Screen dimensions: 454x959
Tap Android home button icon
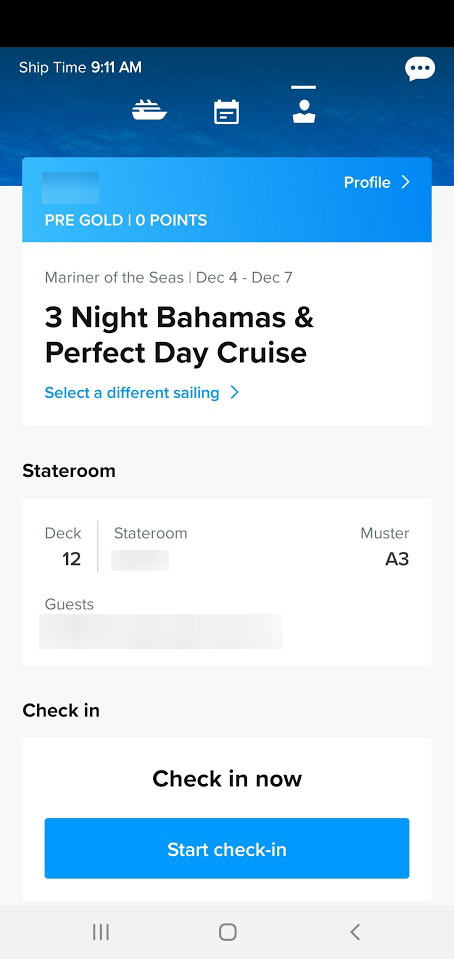[x=228, y=931]
